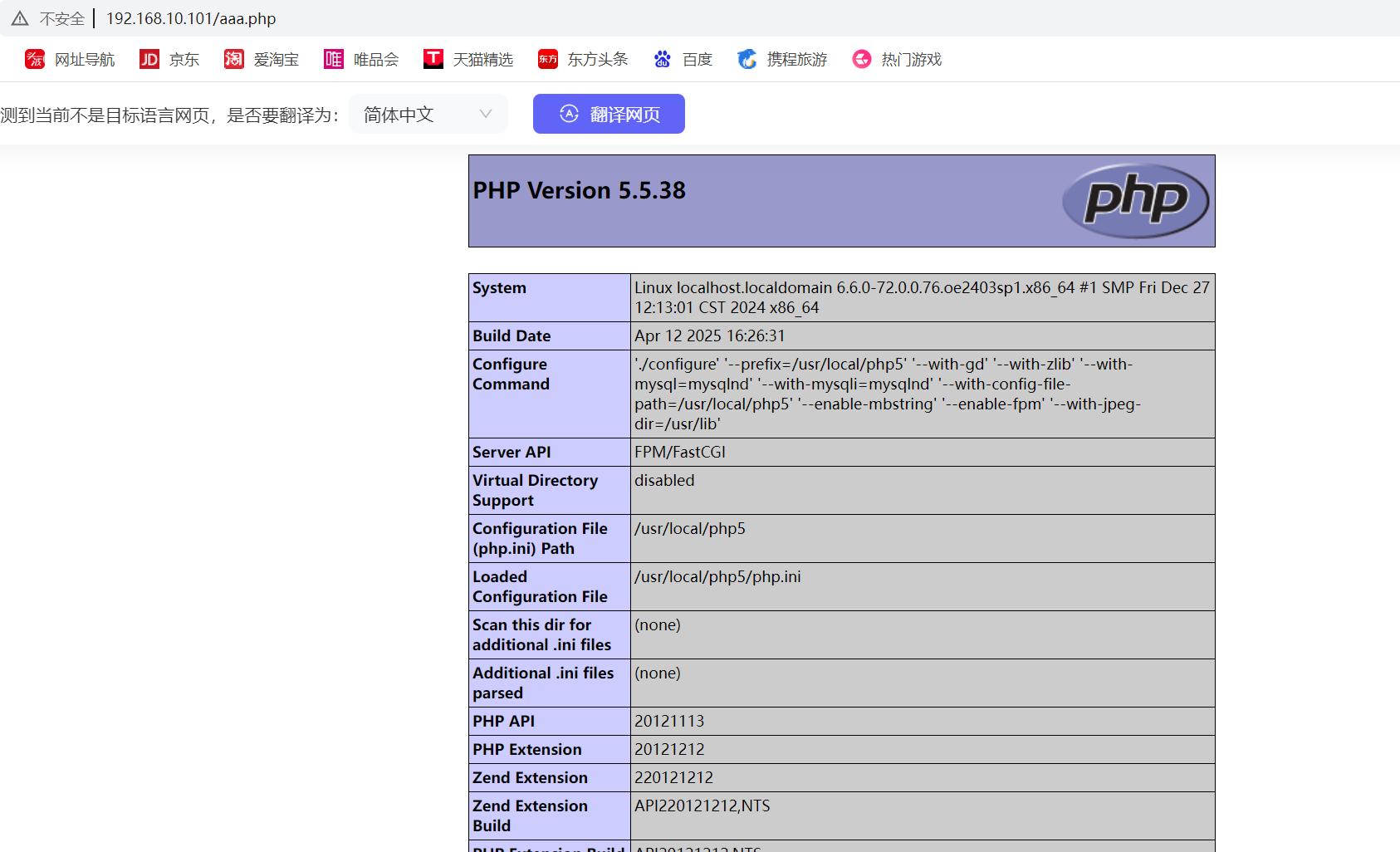The height and width of the screenshot is (852, 1400).
Task: Click the Server API row label
Action: (x=512, y=452)
